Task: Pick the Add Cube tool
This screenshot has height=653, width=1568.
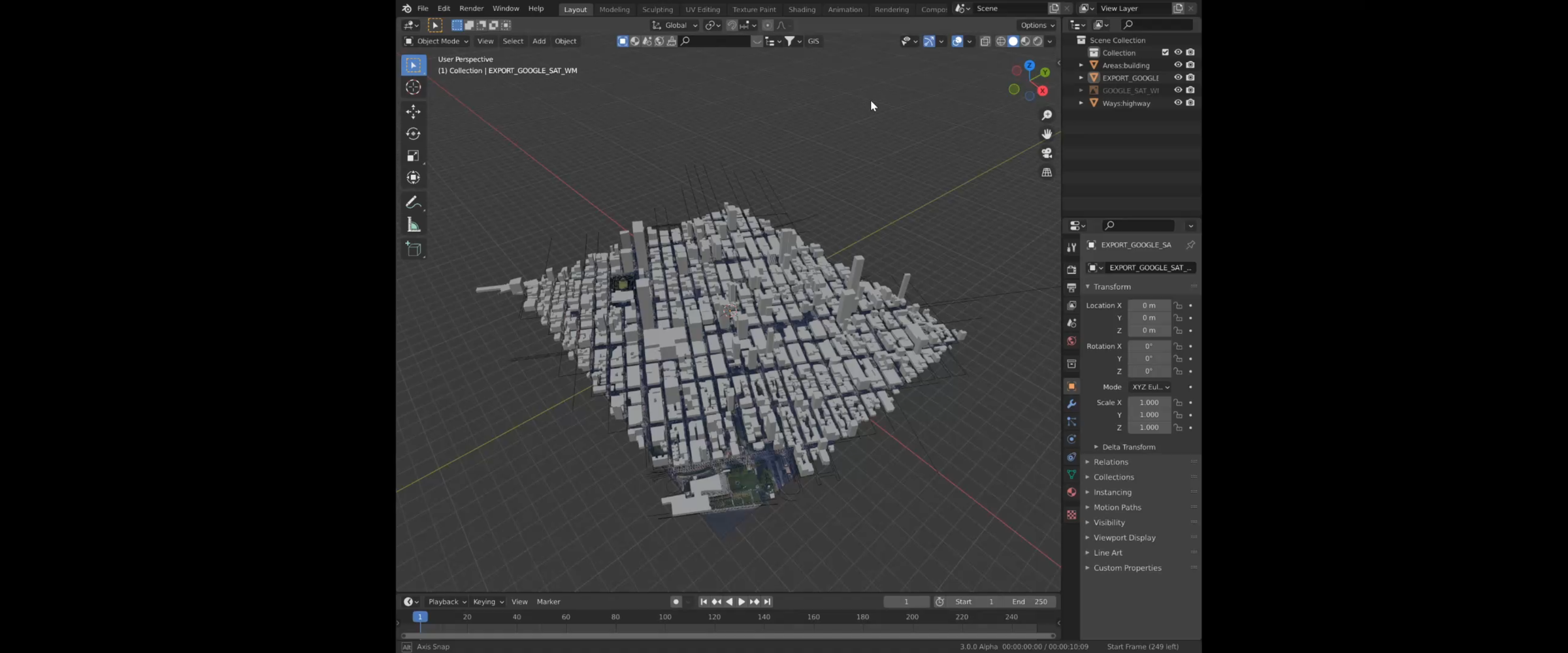Action: [x=413, y=249]
